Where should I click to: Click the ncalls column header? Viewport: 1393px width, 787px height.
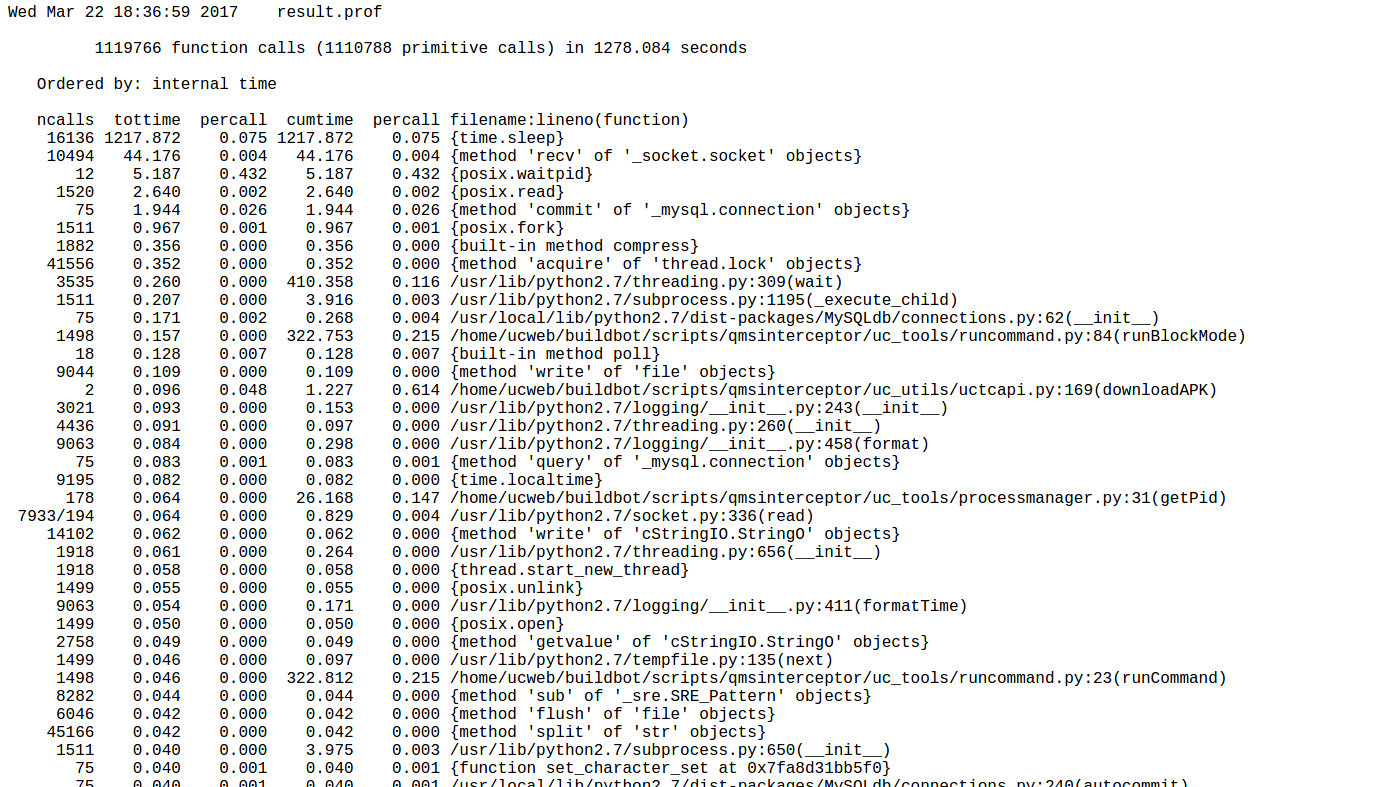click(x=66, y=120)
